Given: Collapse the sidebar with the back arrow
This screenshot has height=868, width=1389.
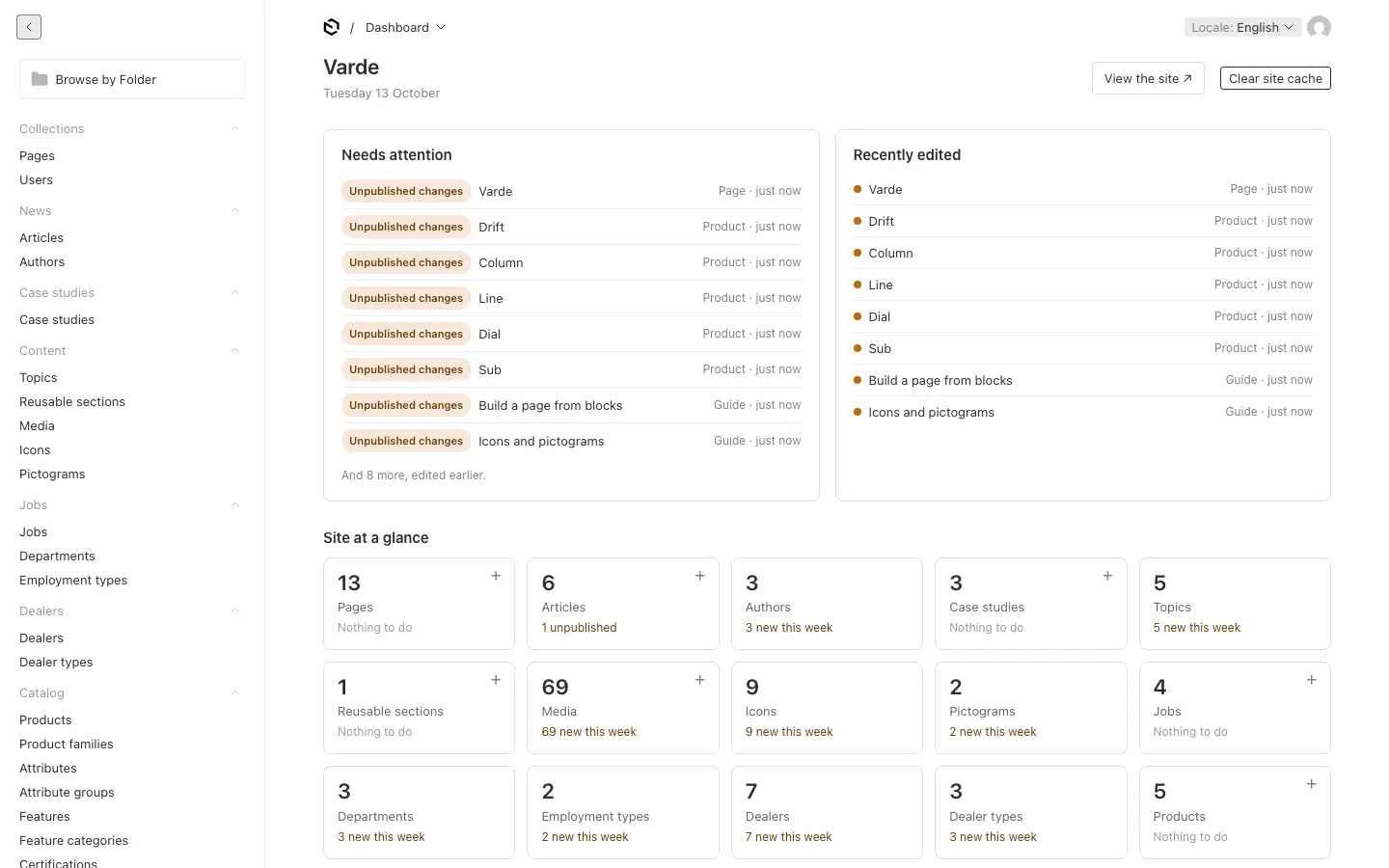Looking at the screenshot, I should (29, 27).
